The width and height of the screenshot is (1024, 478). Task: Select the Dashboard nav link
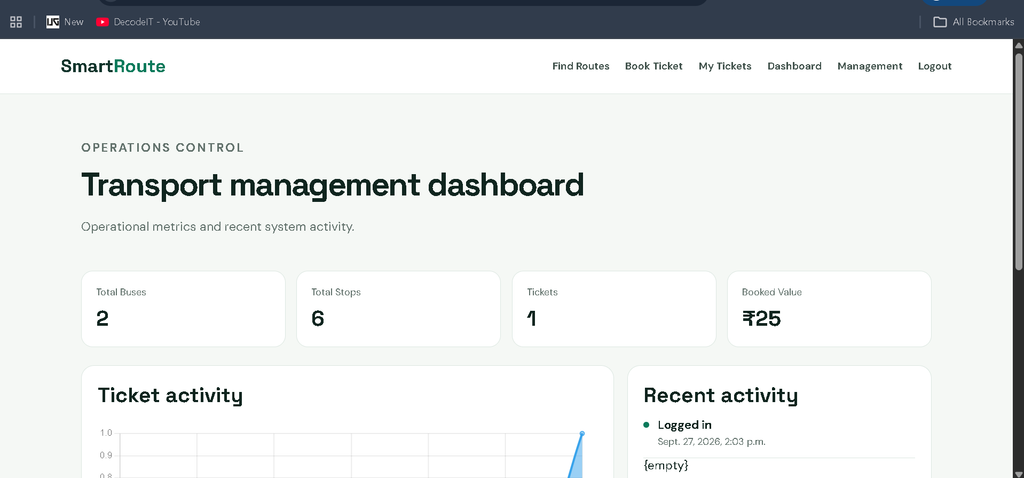794,66
